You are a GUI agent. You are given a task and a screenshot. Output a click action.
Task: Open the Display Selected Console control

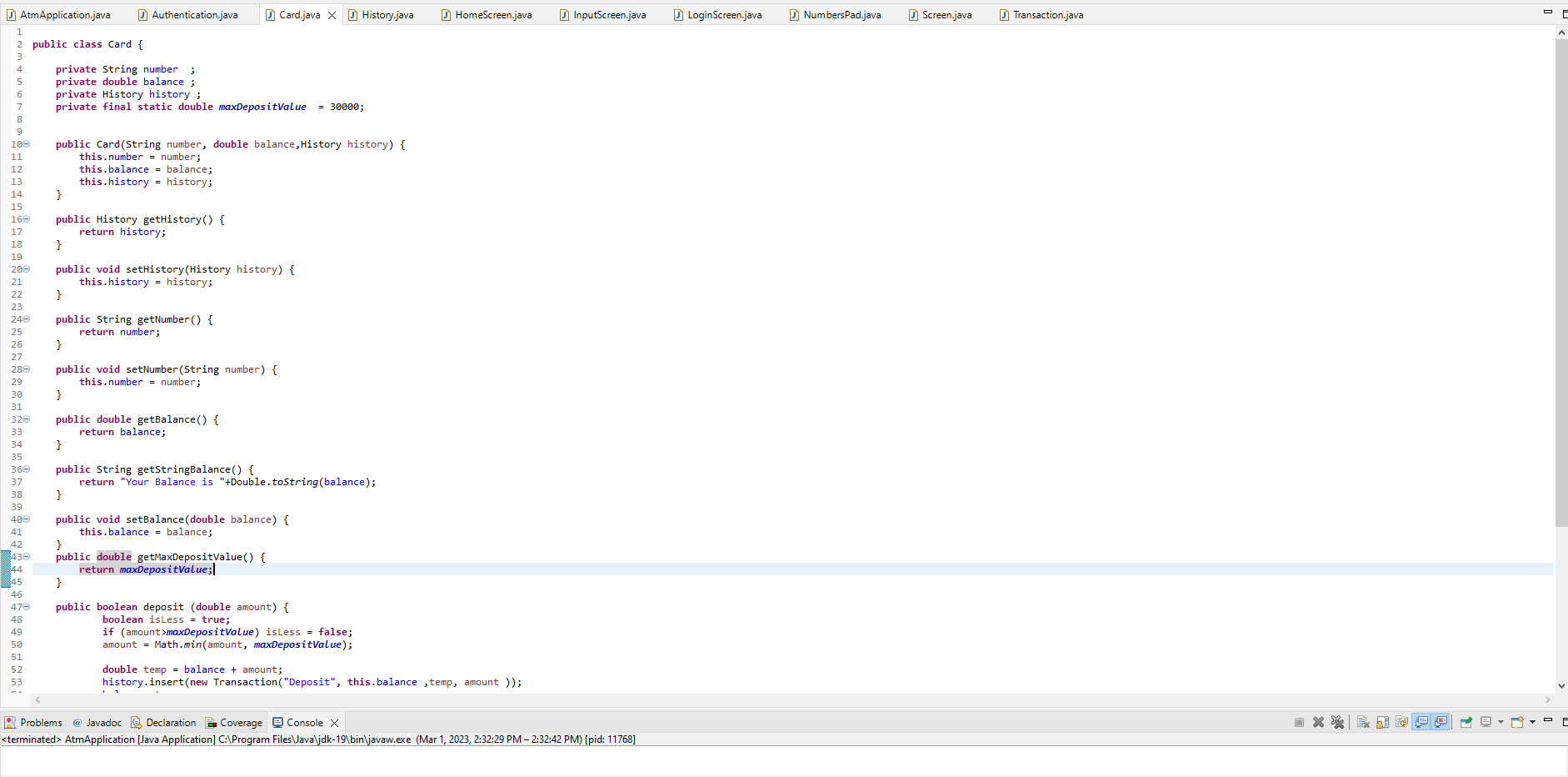[x=1486, y=722]
